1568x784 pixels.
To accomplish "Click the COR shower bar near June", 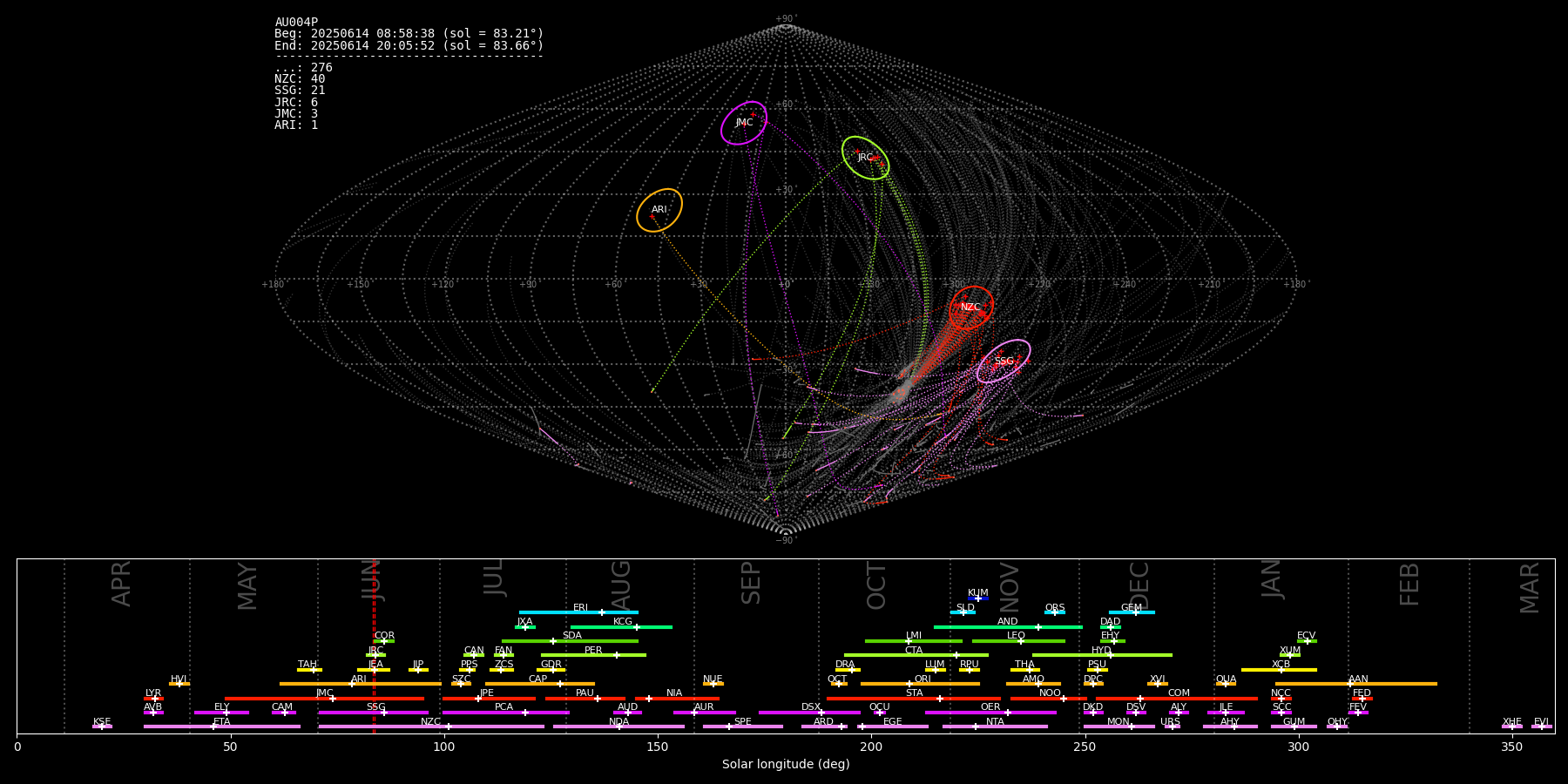I will [384, 640].
